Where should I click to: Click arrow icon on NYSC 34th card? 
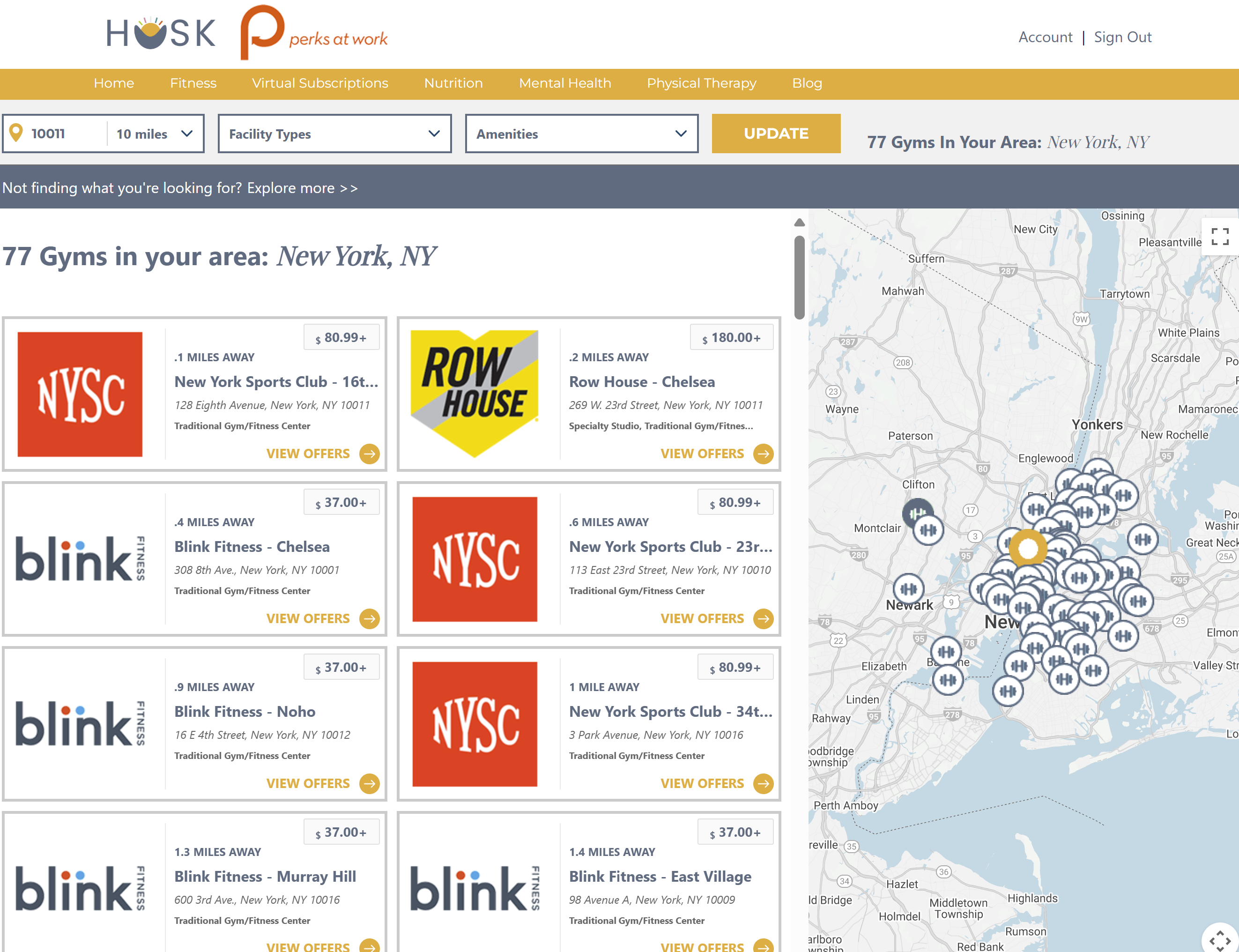pos(763,783)
